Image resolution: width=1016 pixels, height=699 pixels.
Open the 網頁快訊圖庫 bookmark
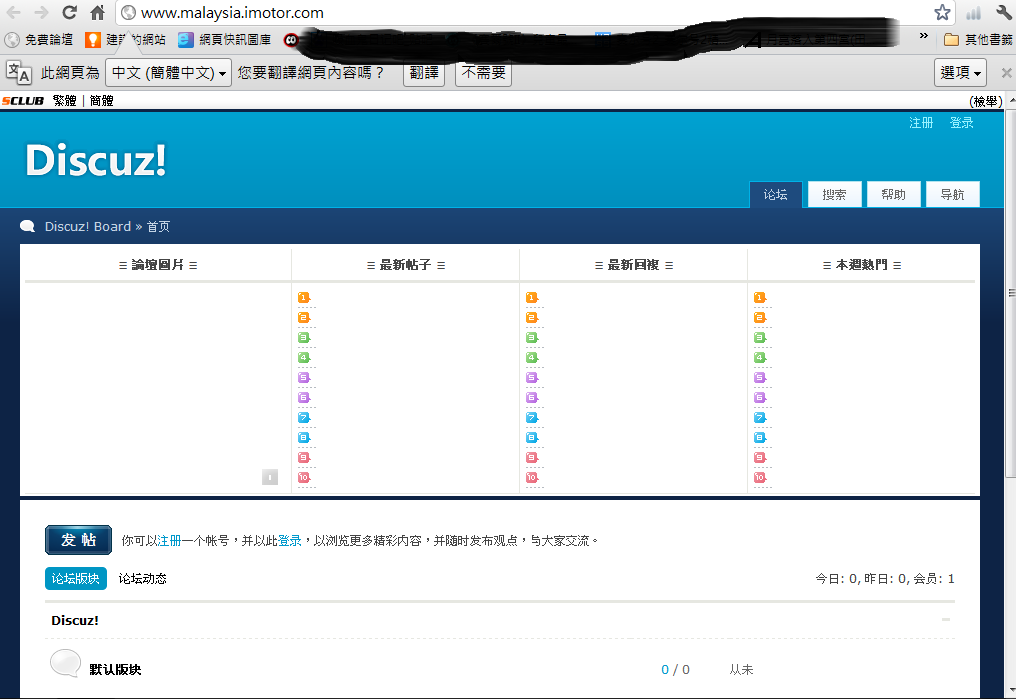(225, 40)
